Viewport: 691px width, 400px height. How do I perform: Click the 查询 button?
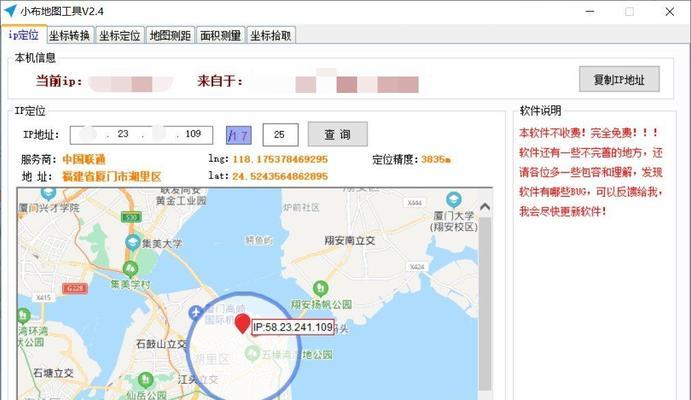[x=338, y=134]
